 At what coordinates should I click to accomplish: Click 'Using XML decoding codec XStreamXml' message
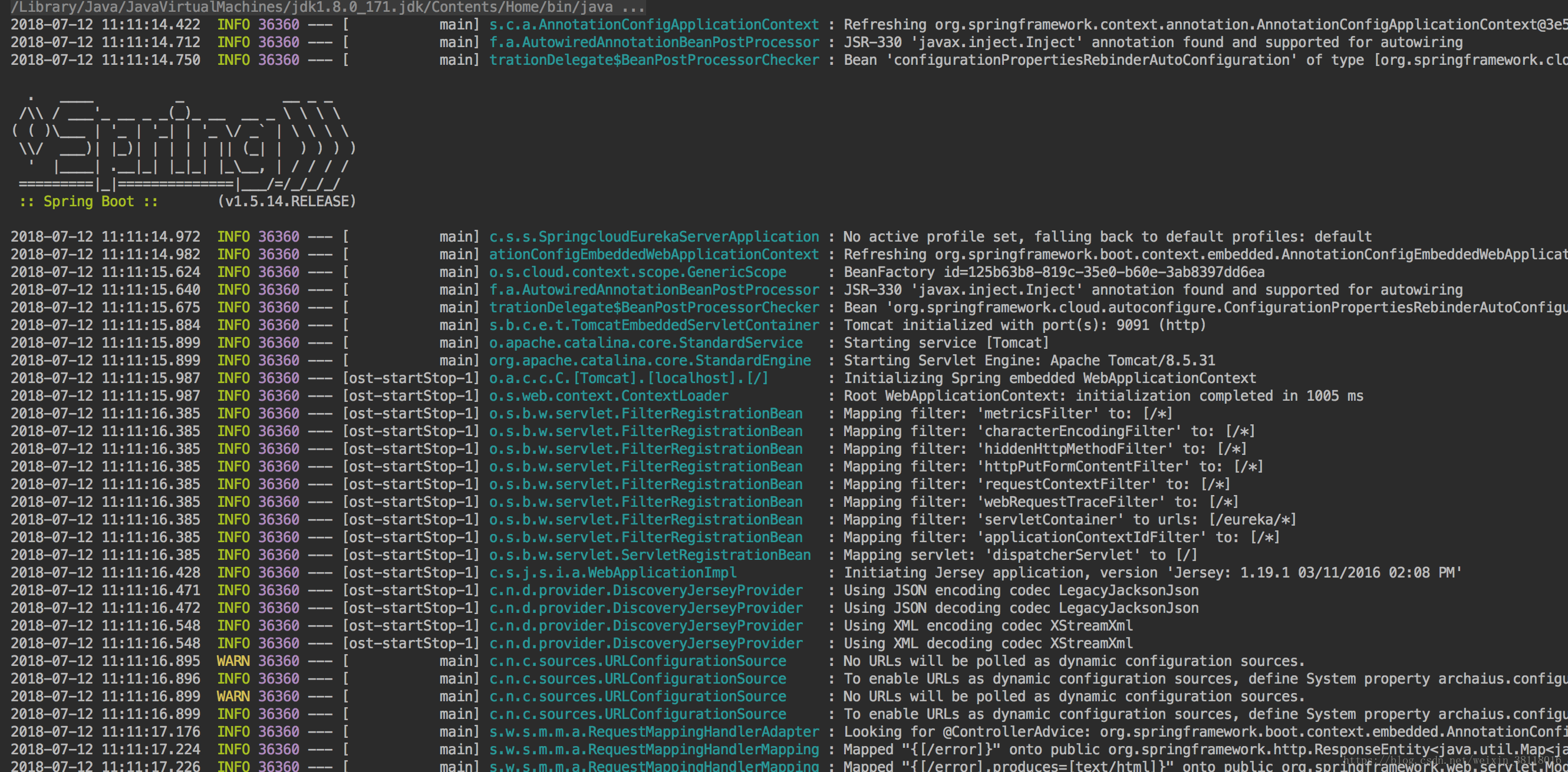tap(988, 642)
